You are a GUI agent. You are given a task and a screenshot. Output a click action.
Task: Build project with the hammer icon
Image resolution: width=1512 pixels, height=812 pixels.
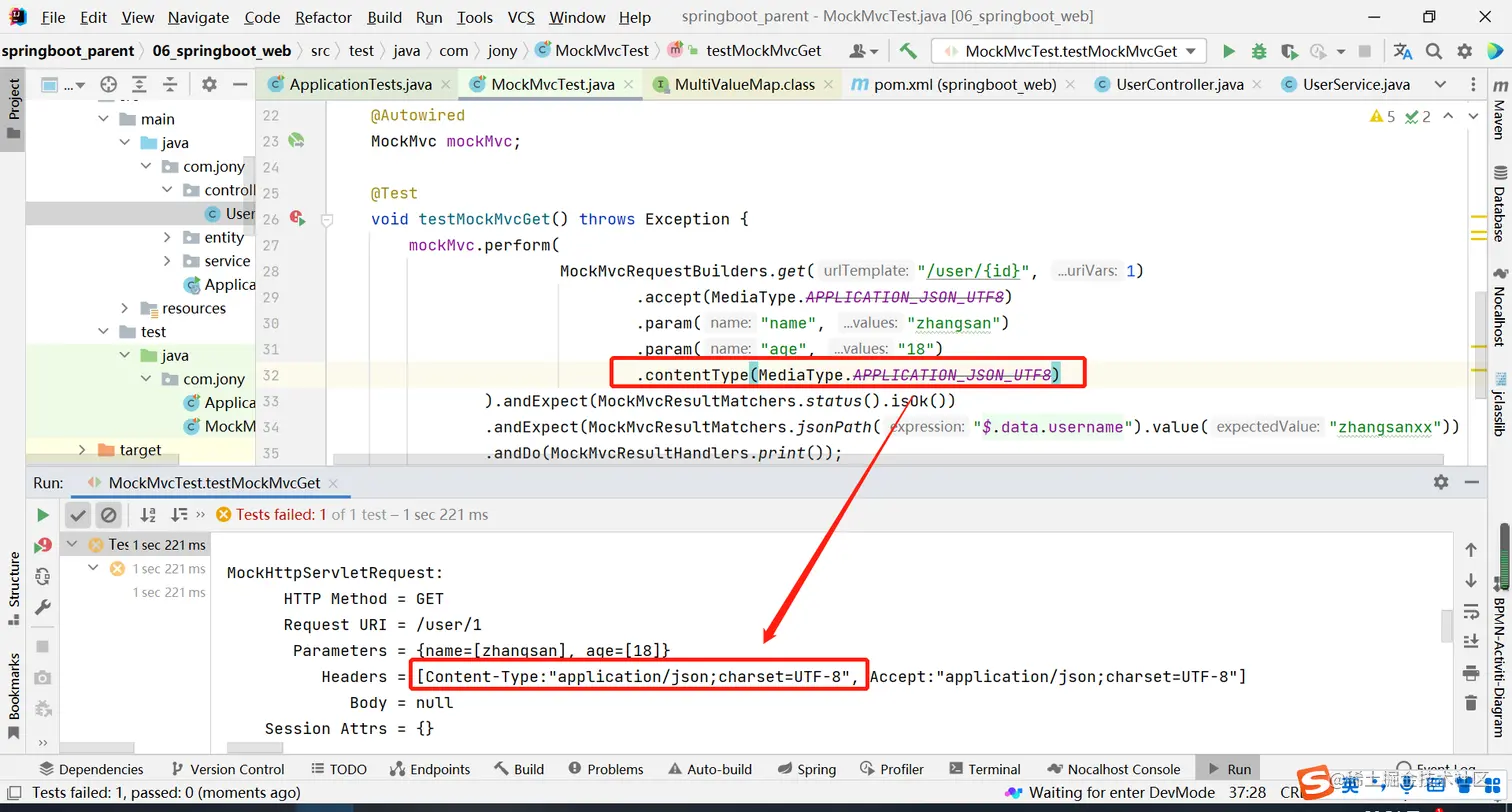[908, 51]
